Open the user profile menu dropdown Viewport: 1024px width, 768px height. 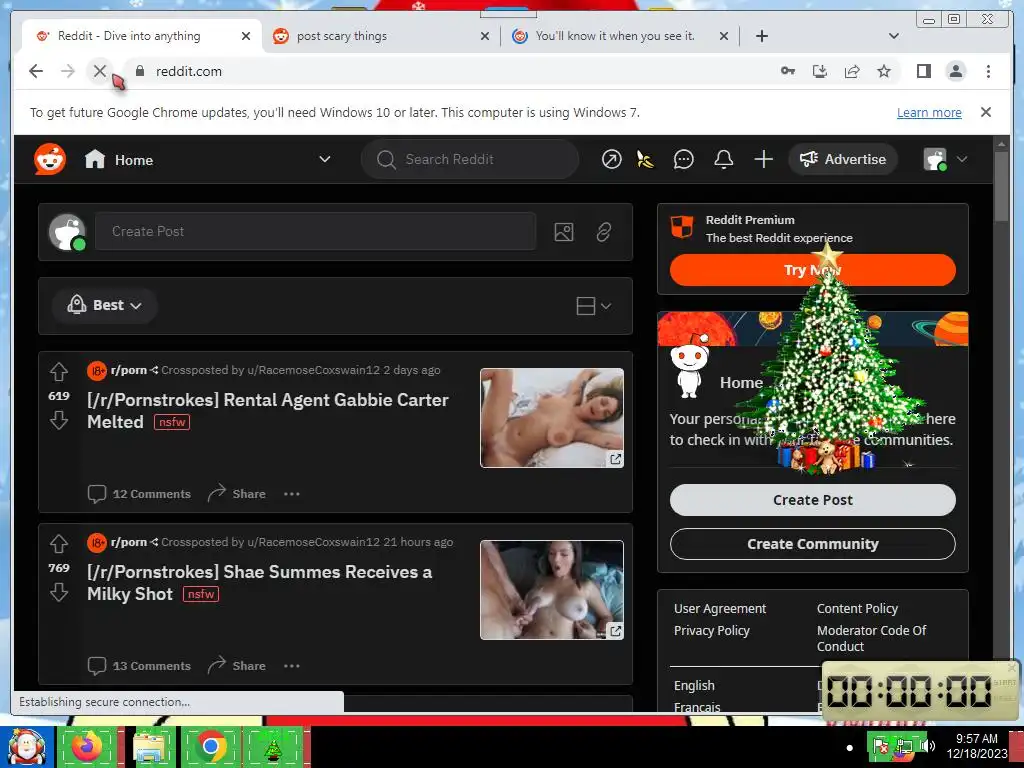click(x=945, y=159)
